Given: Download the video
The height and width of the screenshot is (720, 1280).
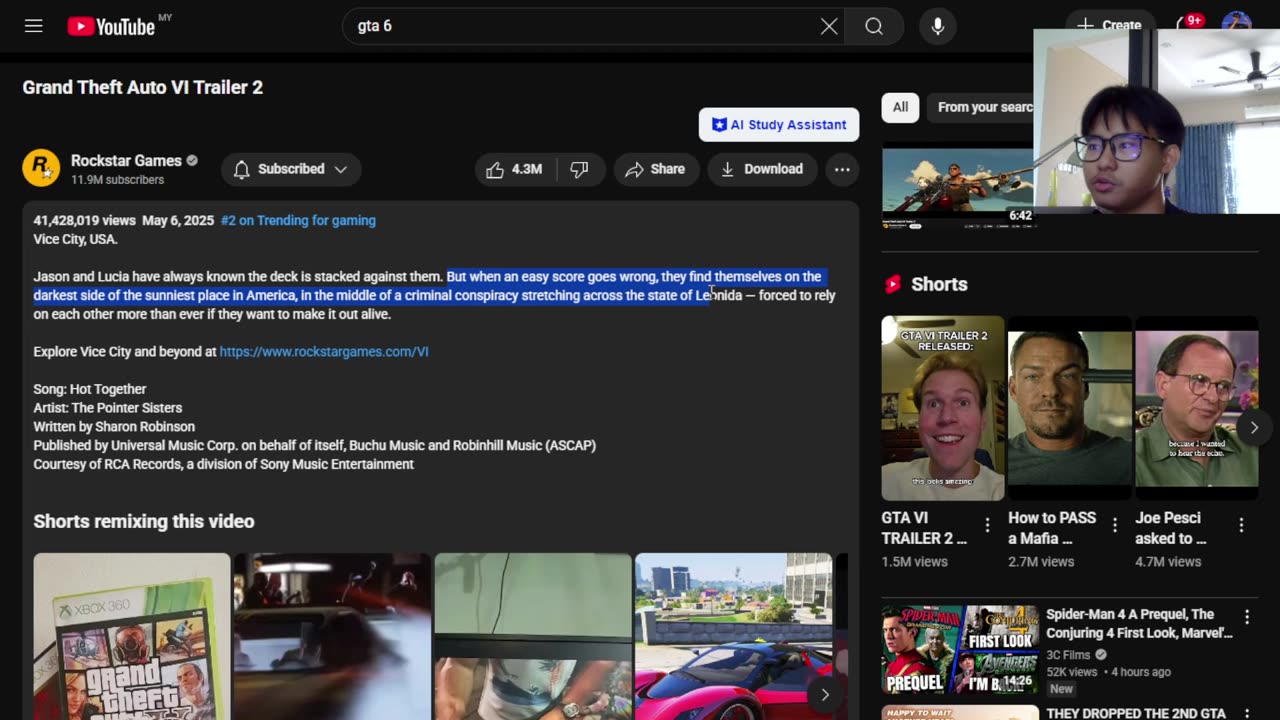Looking at the screenshot, I should [x=762, y=169].
